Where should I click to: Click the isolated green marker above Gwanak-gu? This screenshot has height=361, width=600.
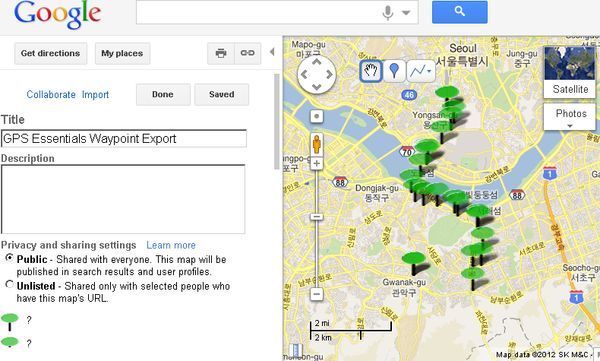click(x=414, y=258)
